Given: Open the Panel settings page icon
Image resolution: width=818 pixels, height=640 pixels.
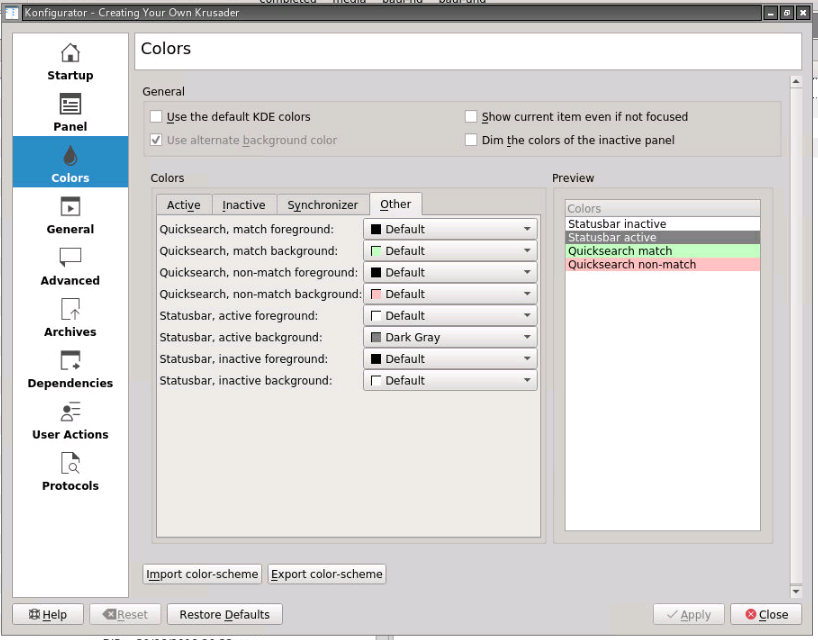Looking at the screenshot, I should point(70,104).
